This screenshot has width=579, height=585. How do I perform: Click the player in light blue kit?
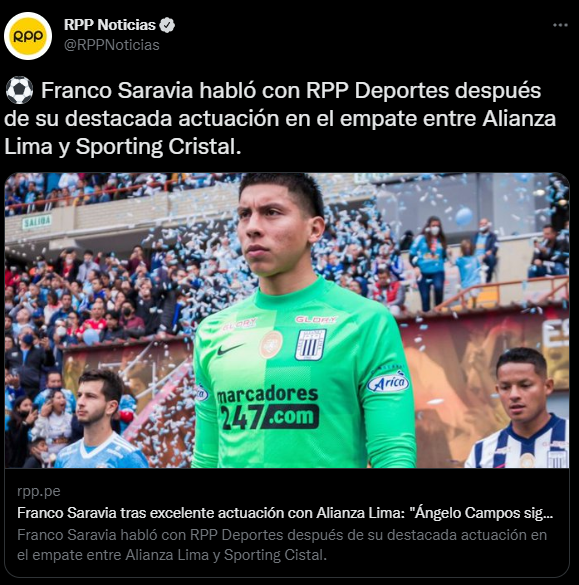pyautogui.click(x=100, y=419)
